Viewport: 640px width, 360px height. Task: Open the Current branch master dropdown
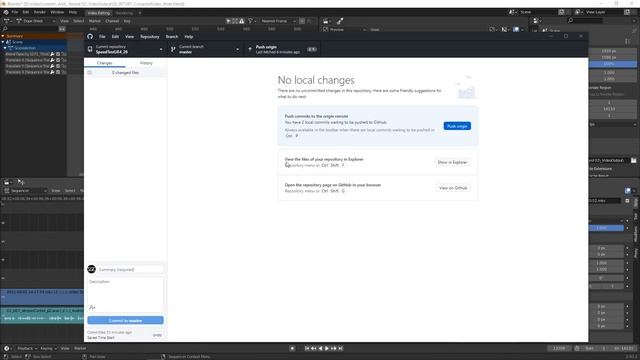click(205, 49)
